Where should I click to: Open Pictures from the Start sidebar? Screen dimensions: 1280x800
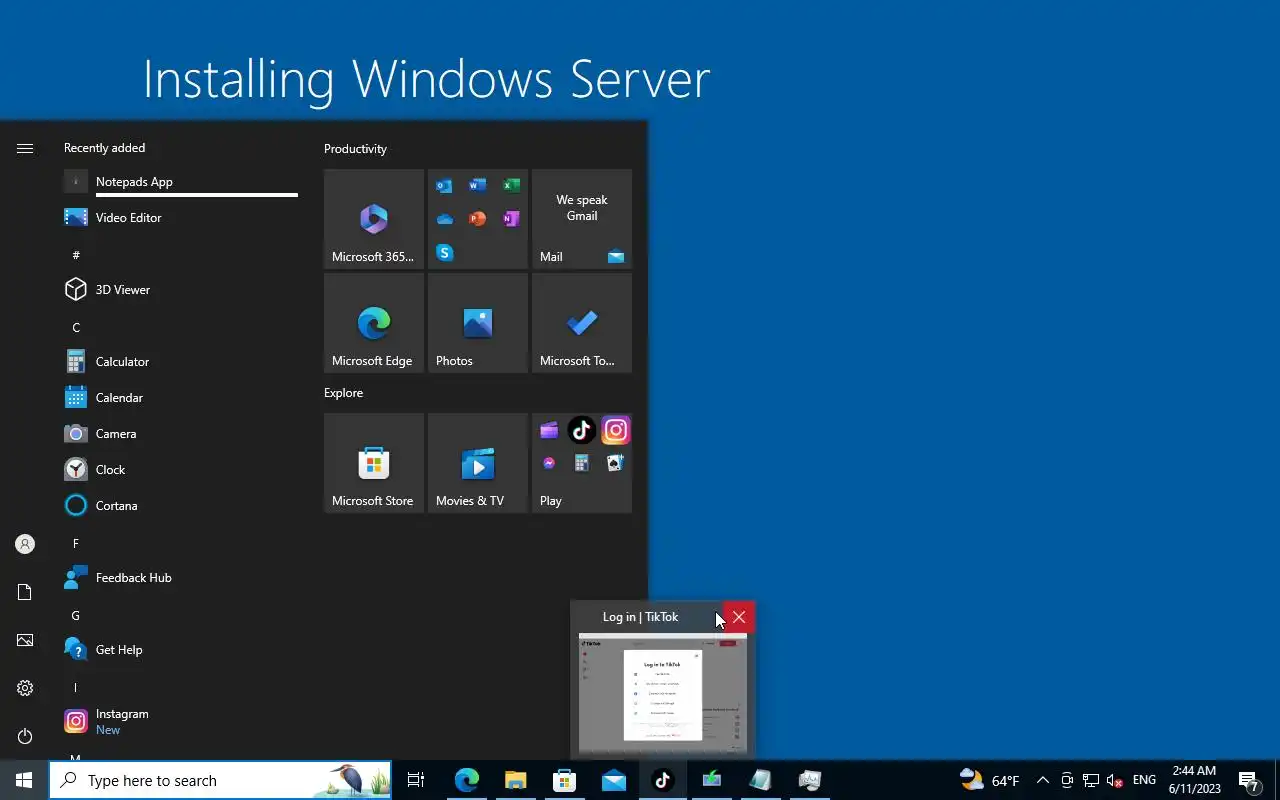(x=25, y=640)
